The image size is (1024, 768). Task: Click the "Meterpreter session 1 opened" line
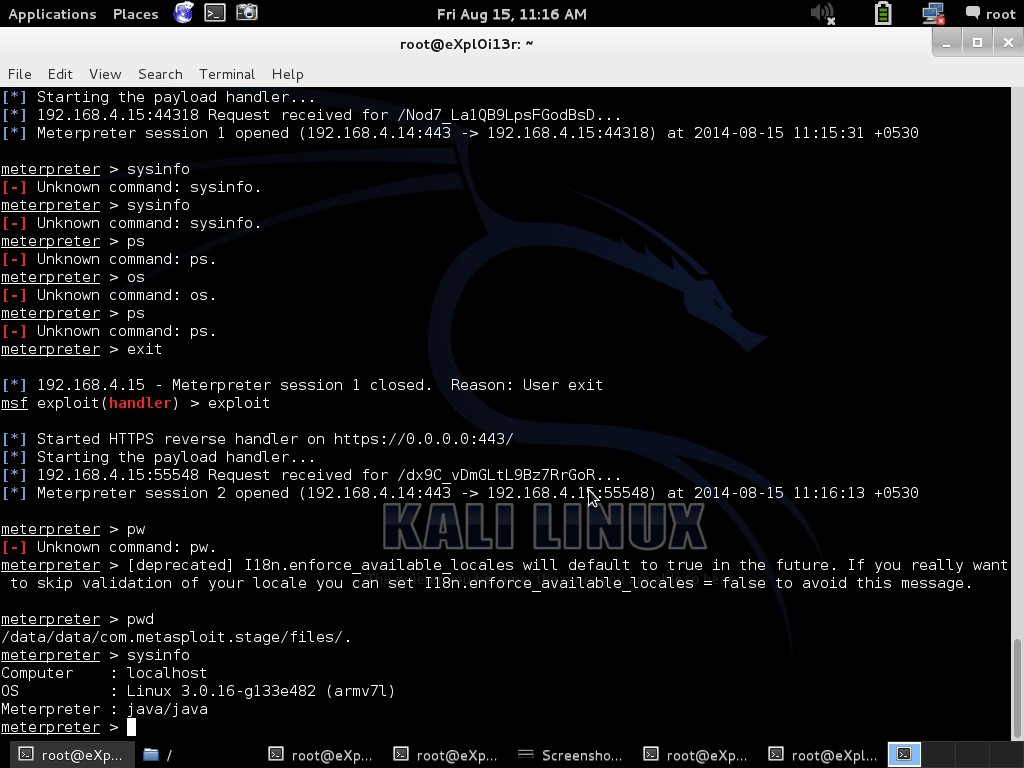[460, 133]
